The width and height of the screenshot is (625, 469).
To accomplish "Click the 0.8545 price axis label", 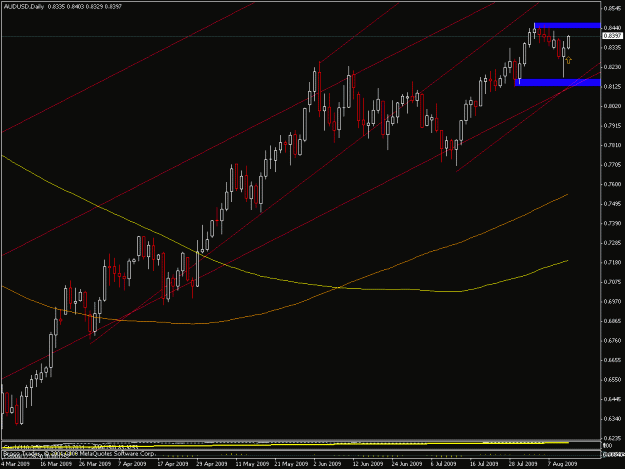I will 612,8.
